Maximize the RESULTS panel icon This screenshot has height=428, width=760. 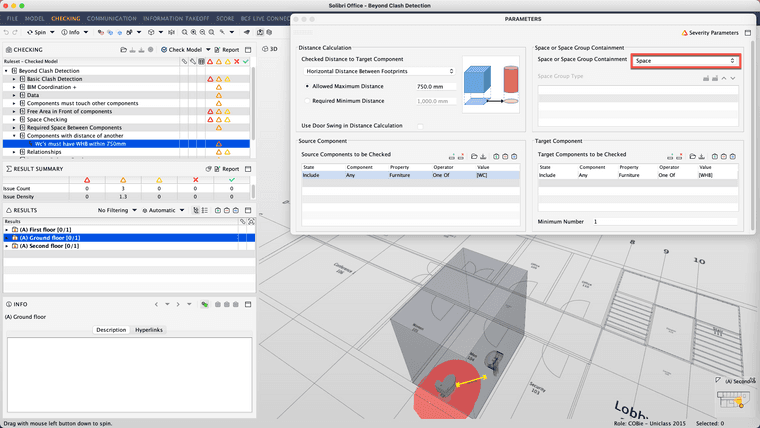point(248,210)
